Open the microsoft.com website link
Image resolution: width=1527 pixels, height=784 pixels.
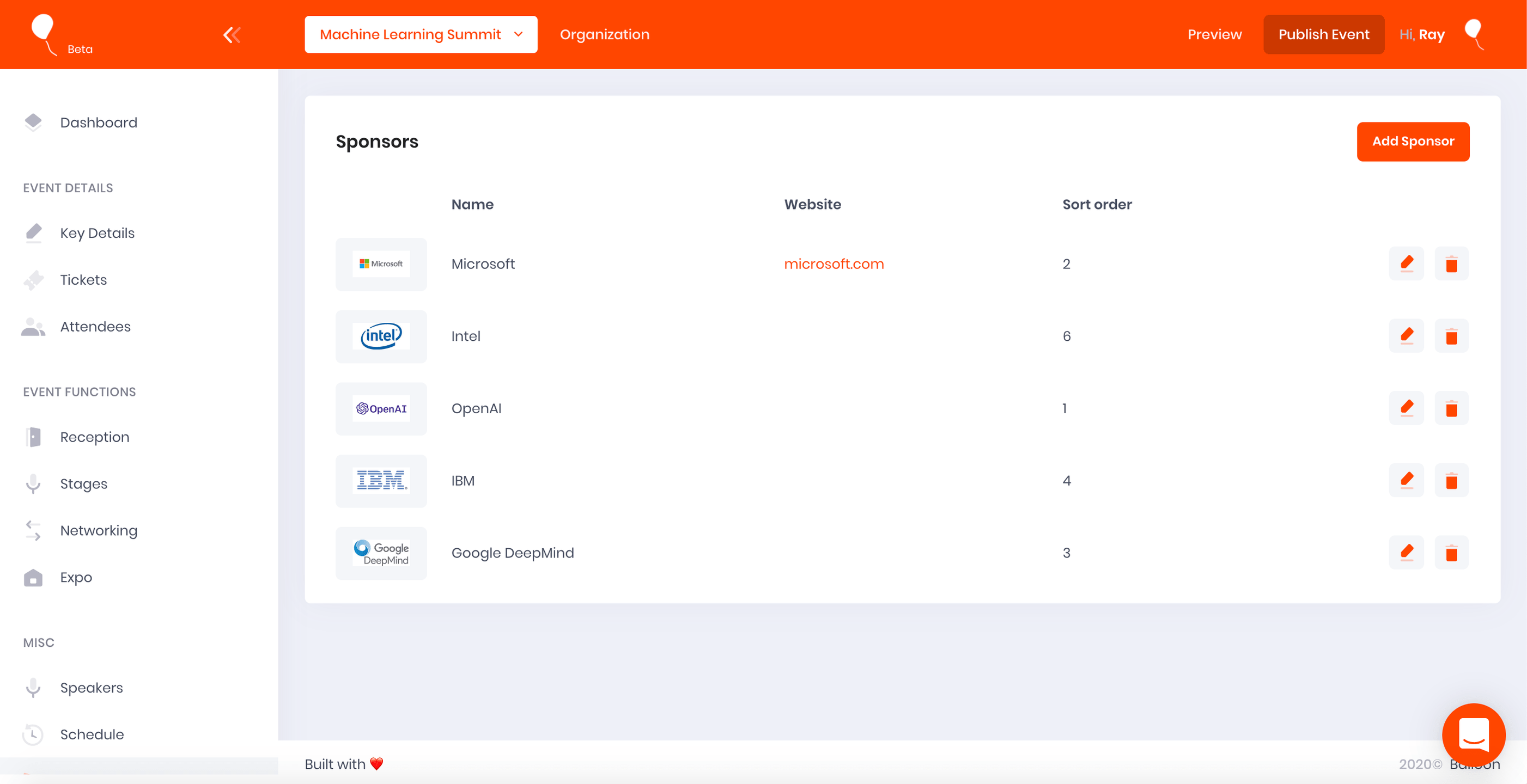click(834, 264)
